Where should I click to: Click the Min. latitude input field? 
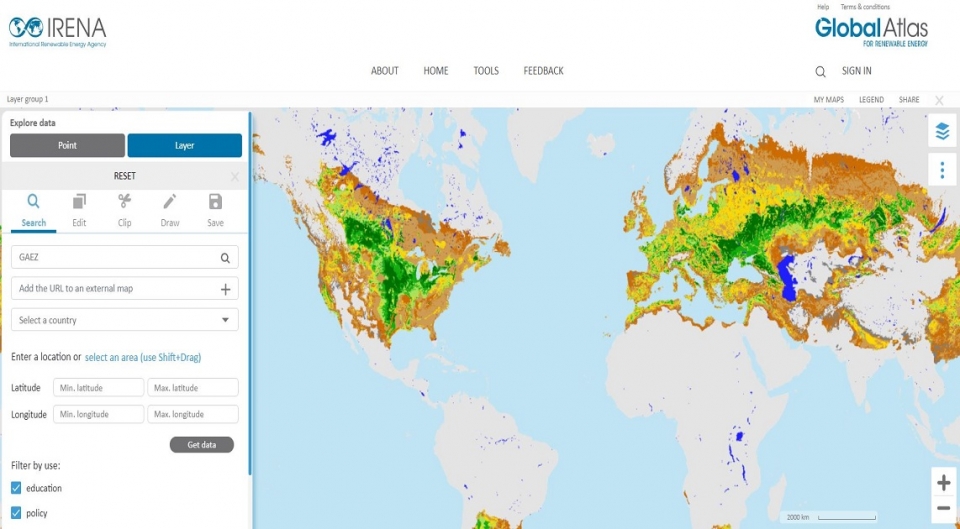click(x=98, y=388)
